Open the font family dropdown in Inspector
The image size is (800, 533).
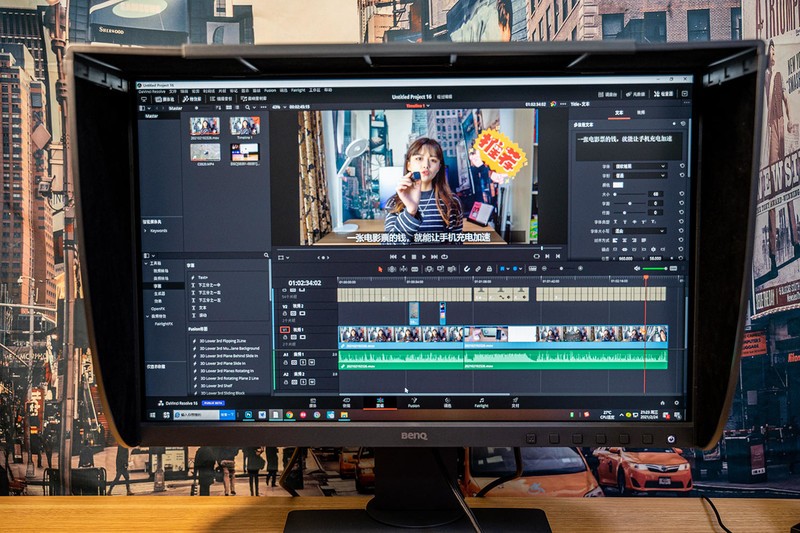(x=640, y=166)
